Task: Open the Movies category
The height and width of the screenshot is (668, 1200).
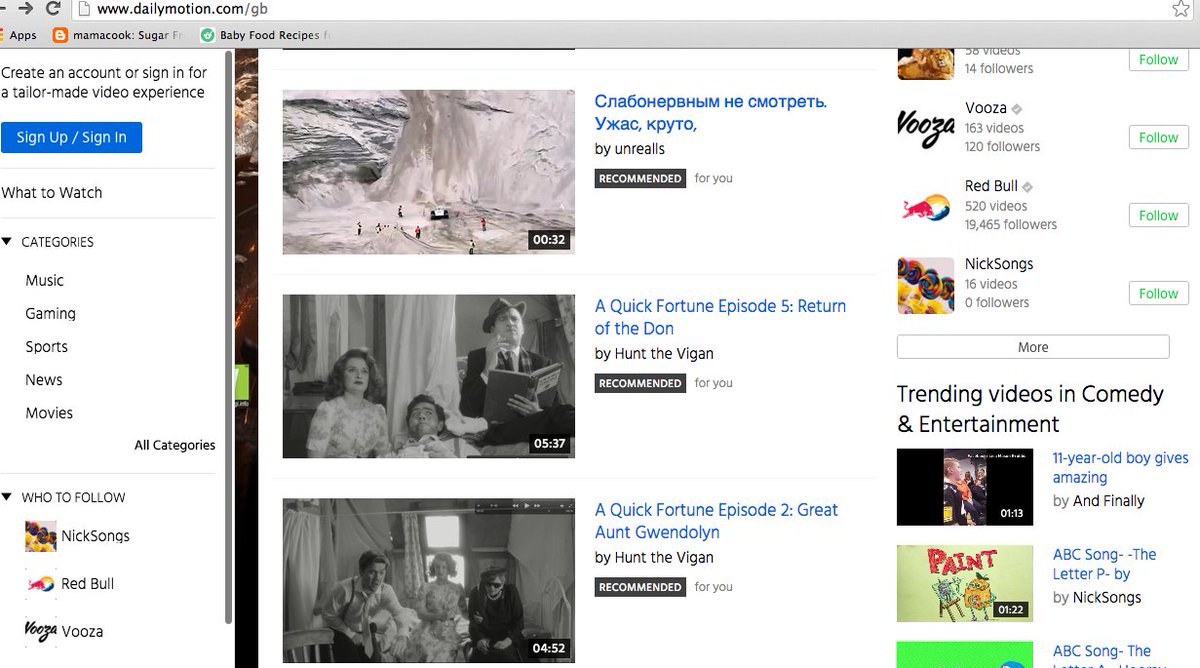Action: [49, 412]
